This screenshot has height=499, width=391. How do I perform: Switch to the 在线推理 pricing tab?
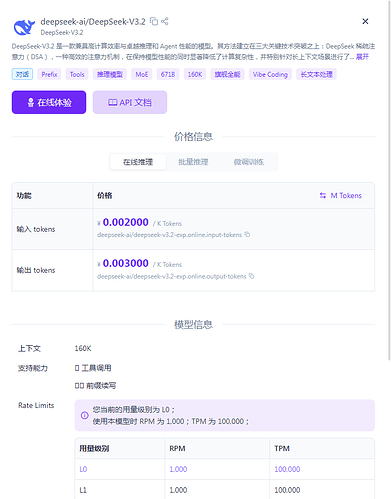click(138, 162)
